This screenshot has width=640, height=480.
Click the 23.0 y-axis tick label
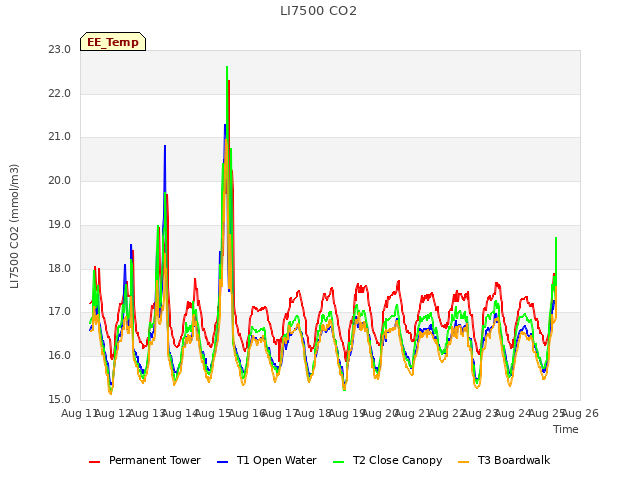(x=60, y=50)
